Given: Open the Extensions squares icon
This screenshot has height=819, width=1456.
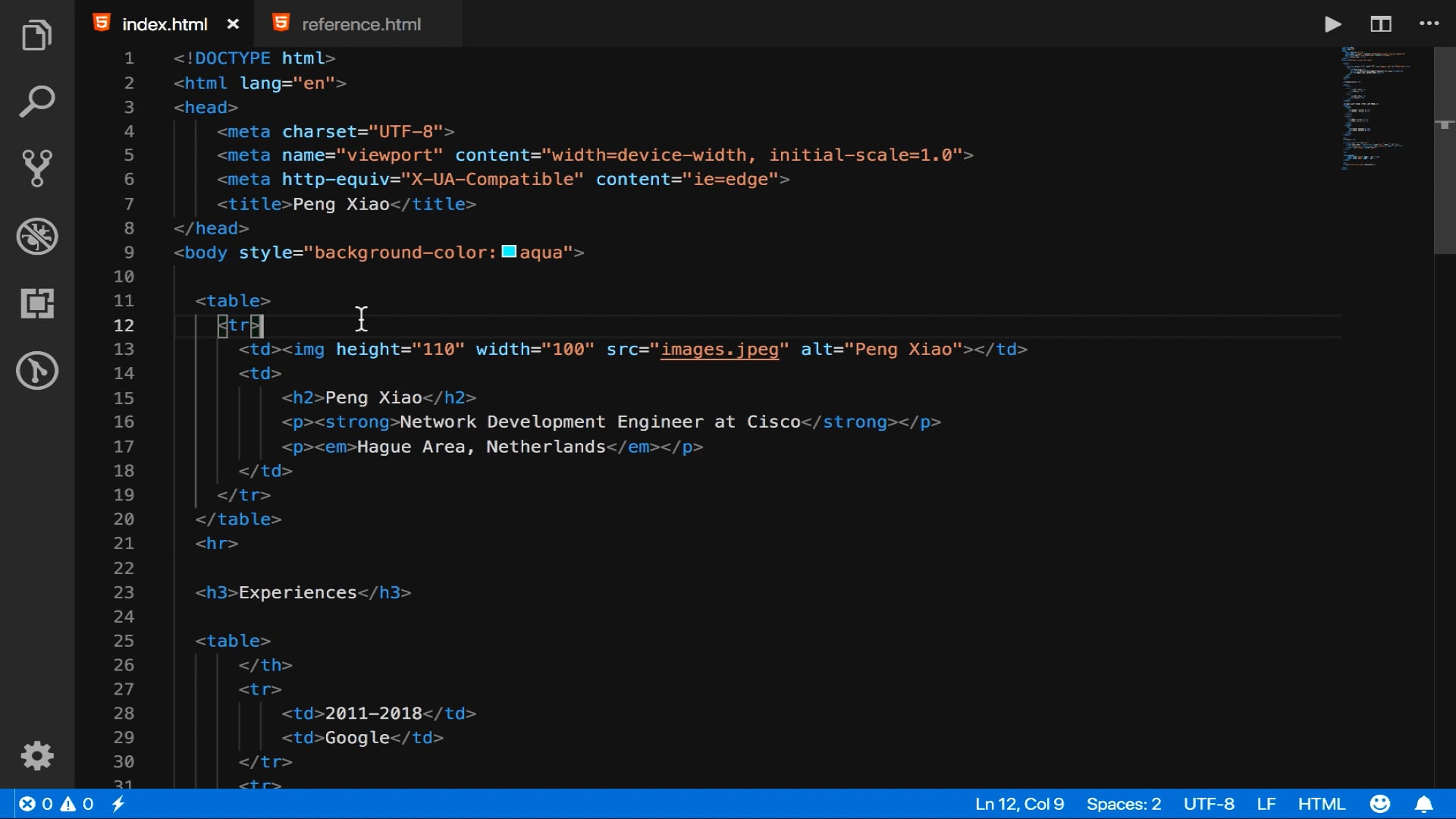Looking at the screenshot, I should click(x=36, y=303).
